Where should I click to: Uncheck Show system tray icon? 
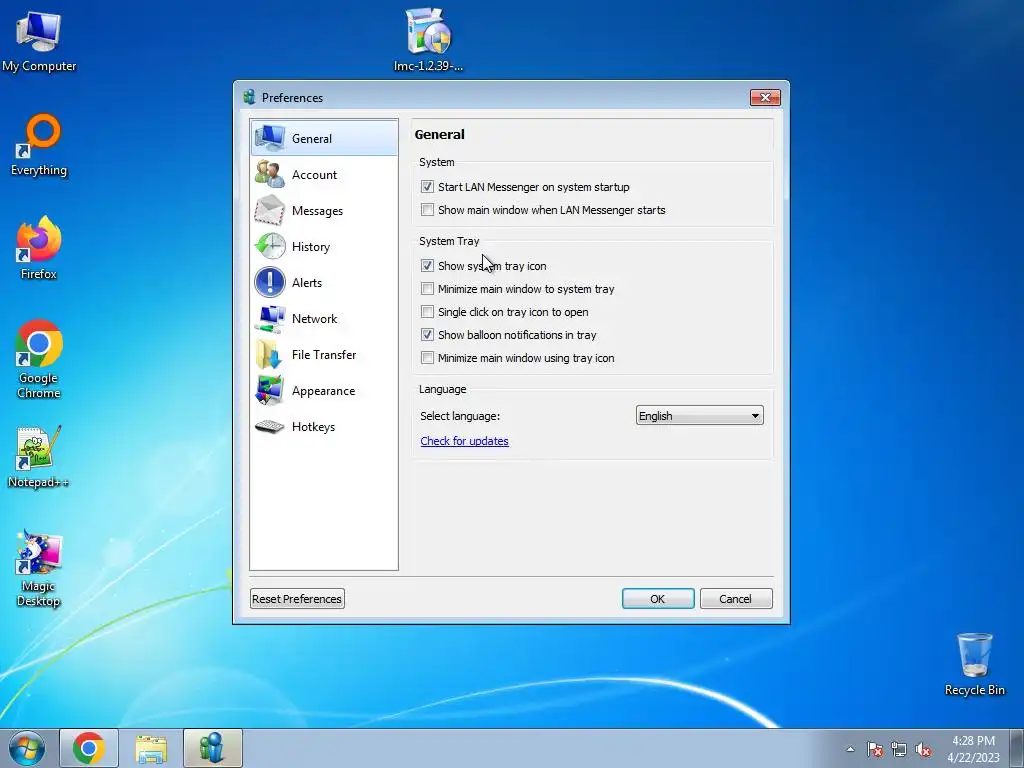click(x=427, y=266)
